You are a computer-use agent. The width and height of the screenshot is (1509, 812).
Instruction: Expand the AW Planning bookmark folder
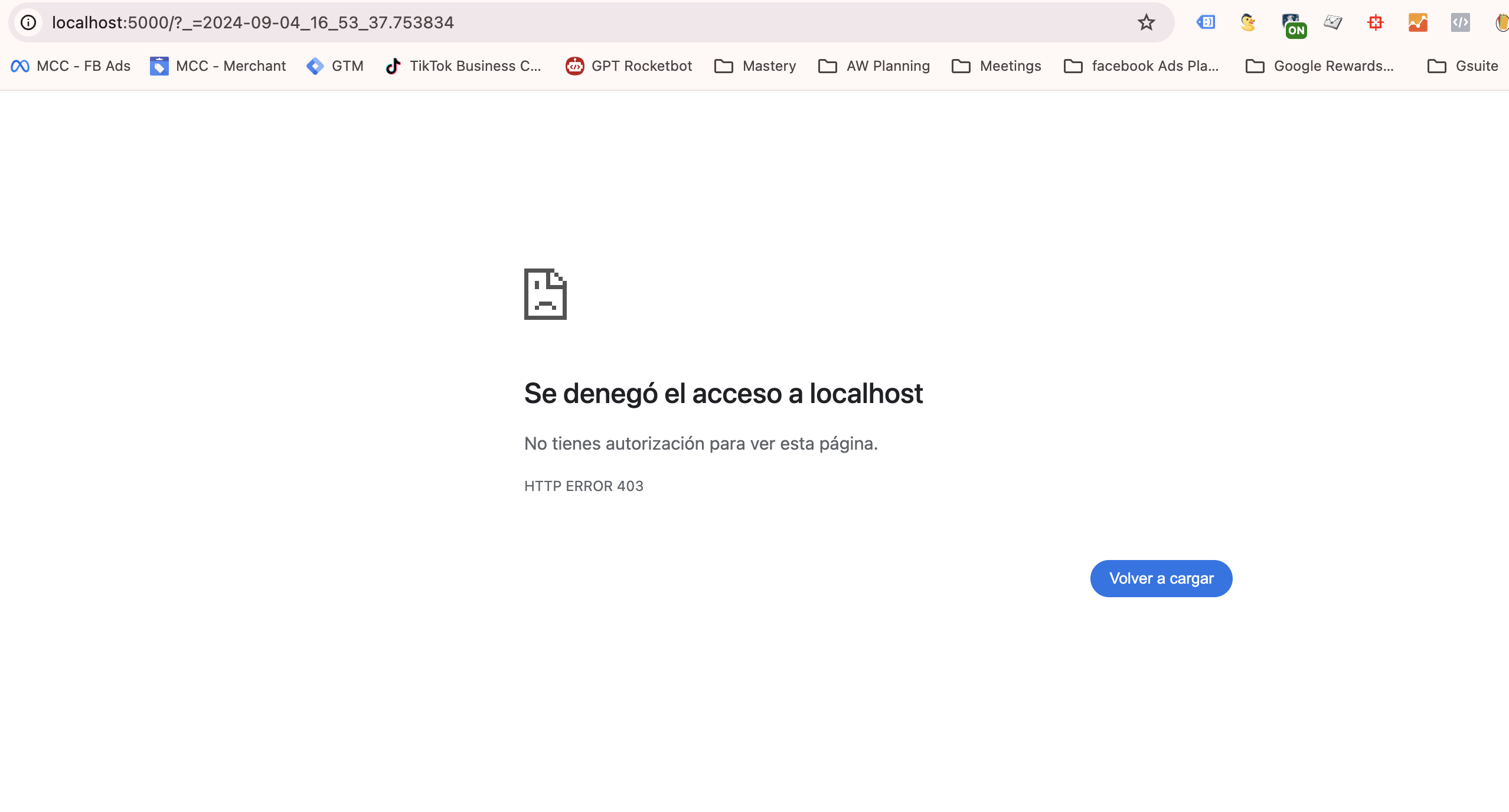tap(874, 66)
